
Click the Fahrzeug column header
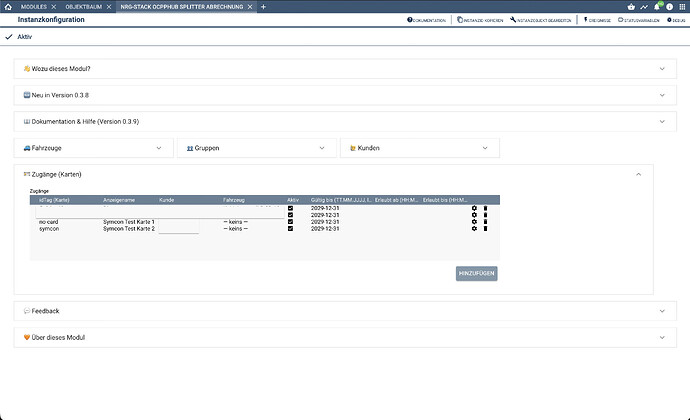pos(234,200)
